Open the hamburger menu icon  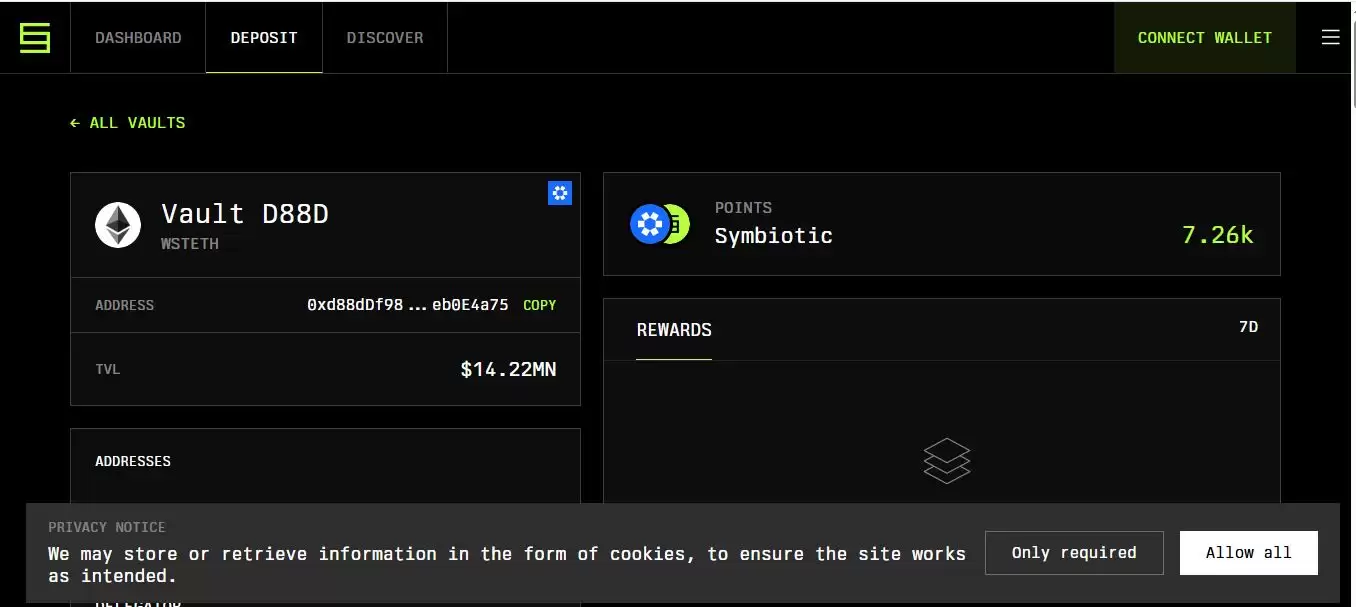click(1330, 38)
